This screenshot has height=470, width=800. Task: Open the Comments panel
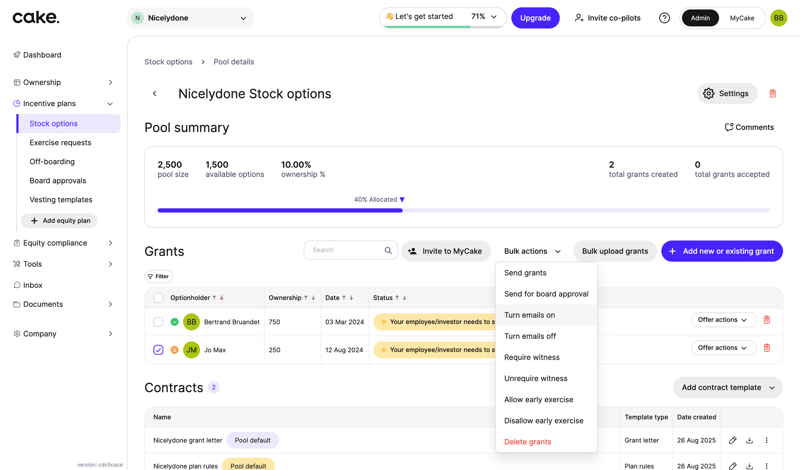click(x=749, y=128)
